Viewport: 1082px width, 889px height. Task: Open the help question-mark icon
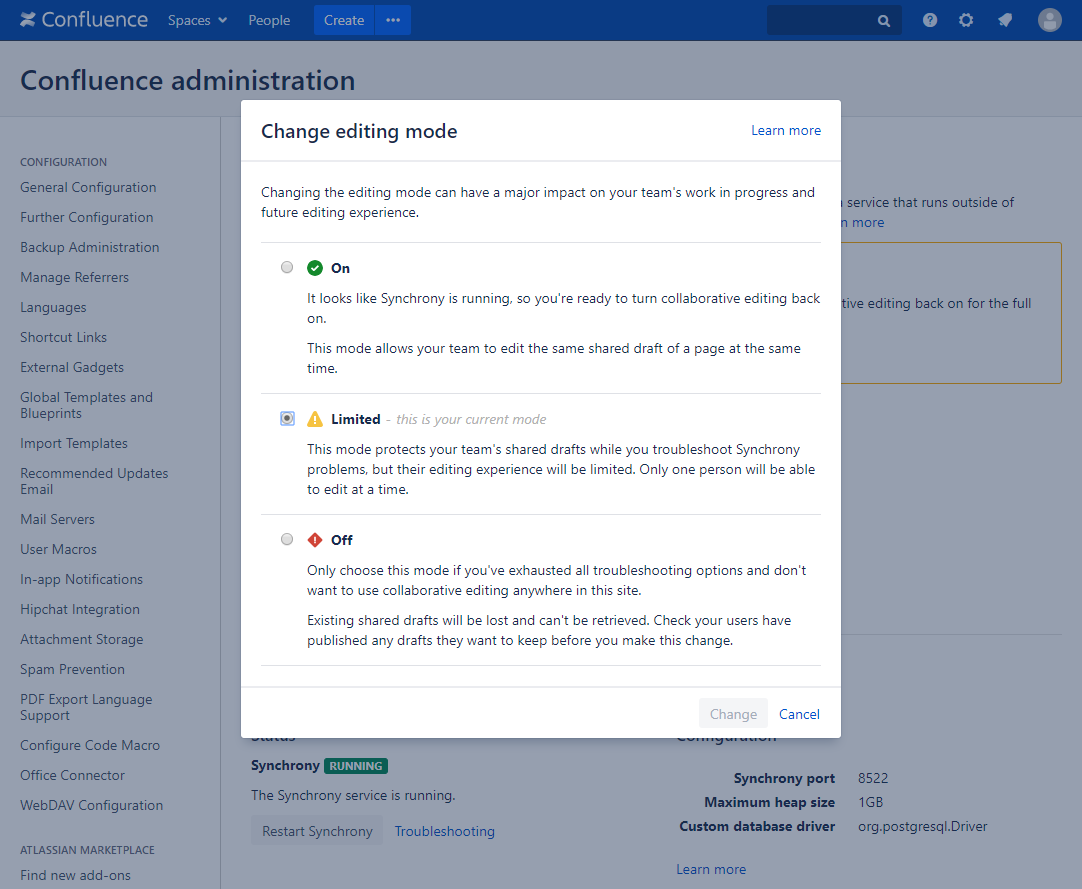tap(930, 20)
